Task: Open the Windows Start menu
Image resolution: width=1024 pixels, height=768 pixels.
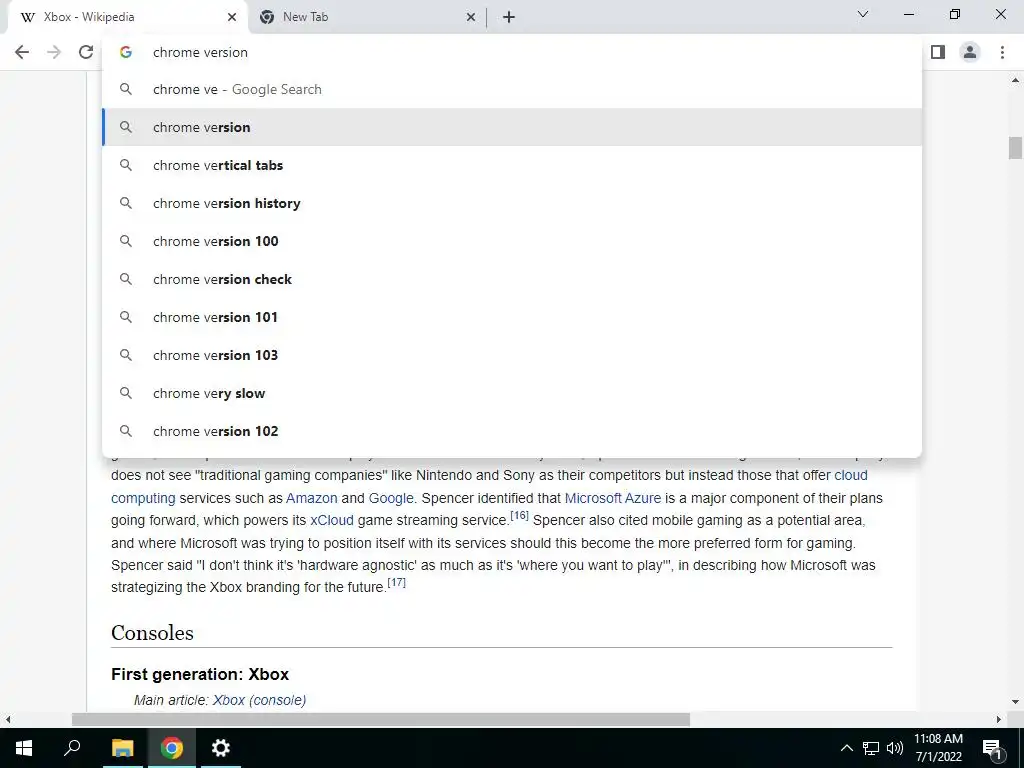Action: pos(24,748)
